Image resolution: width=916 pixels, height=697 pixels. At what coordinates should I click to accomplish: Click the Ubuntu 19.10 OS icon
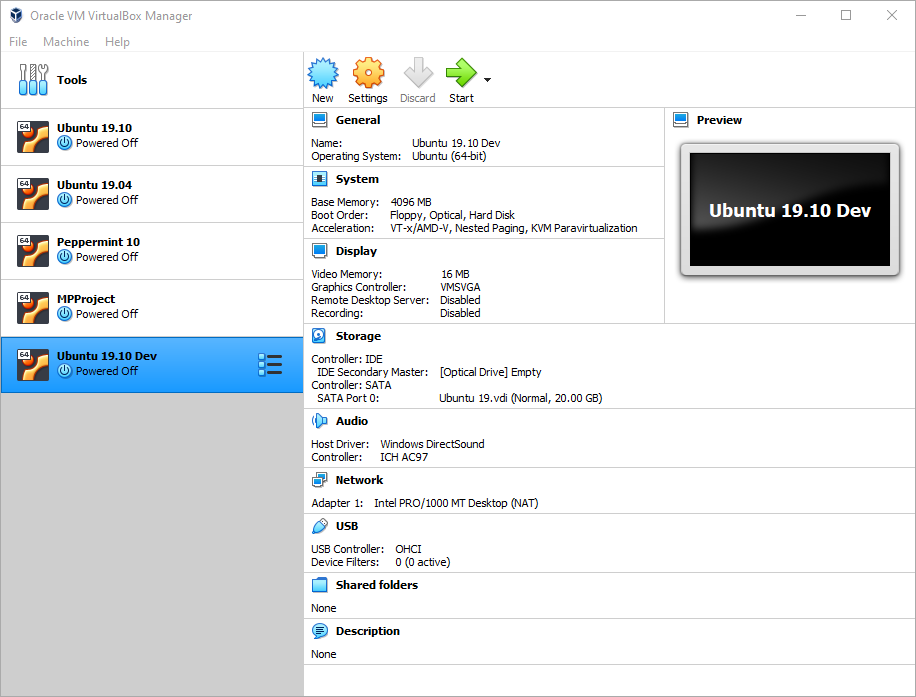[33, 137]
